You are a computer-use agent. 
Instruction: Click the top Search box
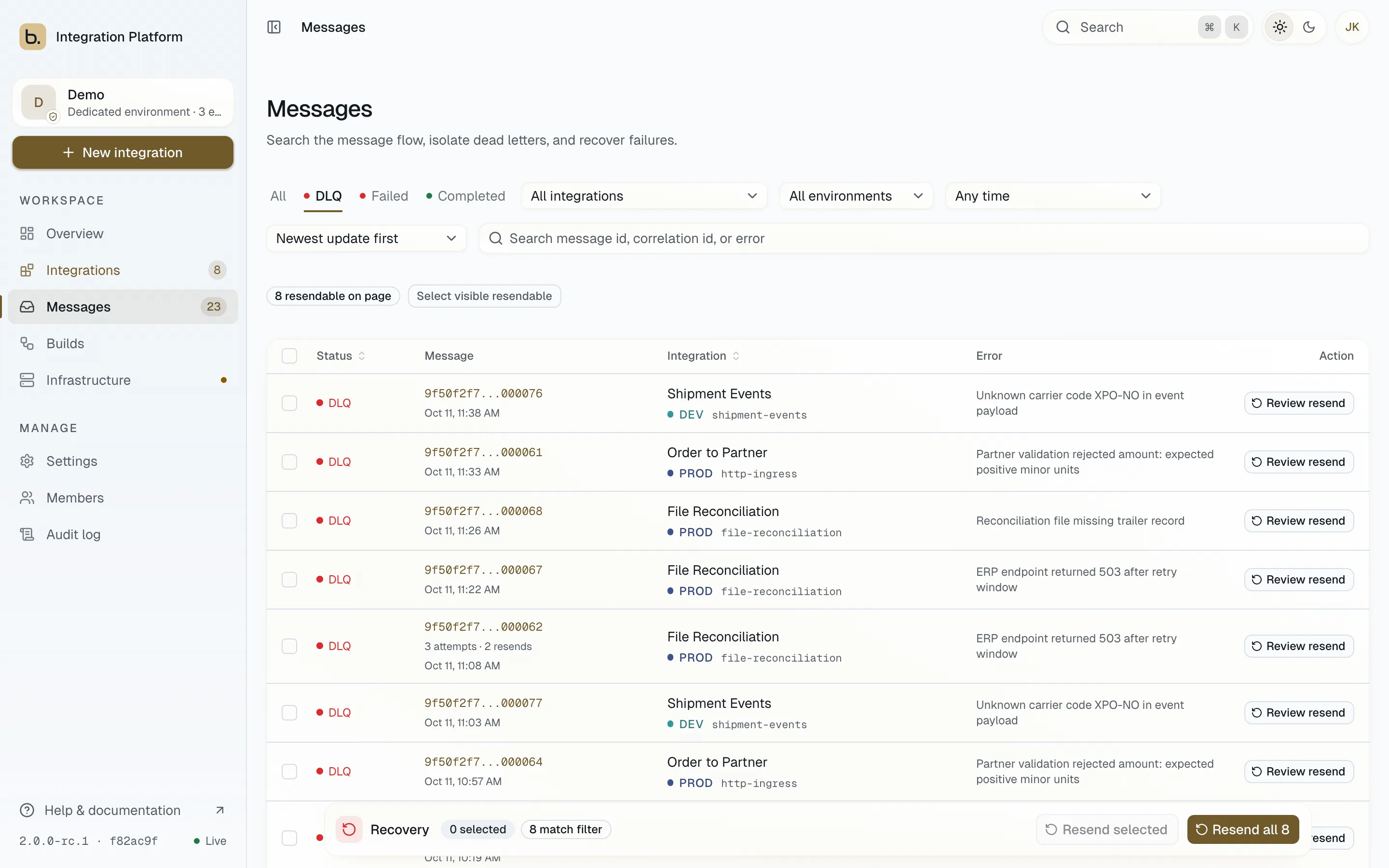pyautogui.click(x=1147, y=27)
